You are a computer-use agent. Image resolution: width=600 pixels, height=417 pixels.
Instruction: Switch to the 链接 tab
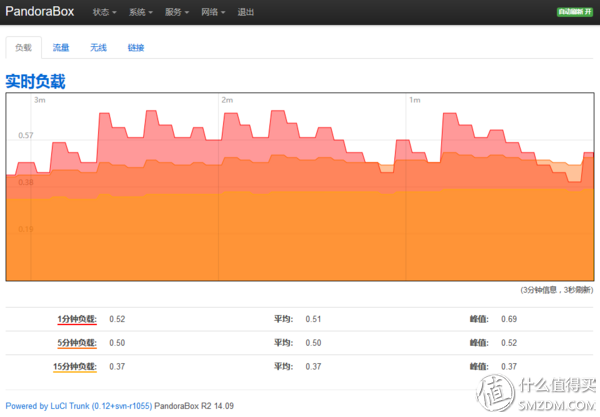[136, 47]
